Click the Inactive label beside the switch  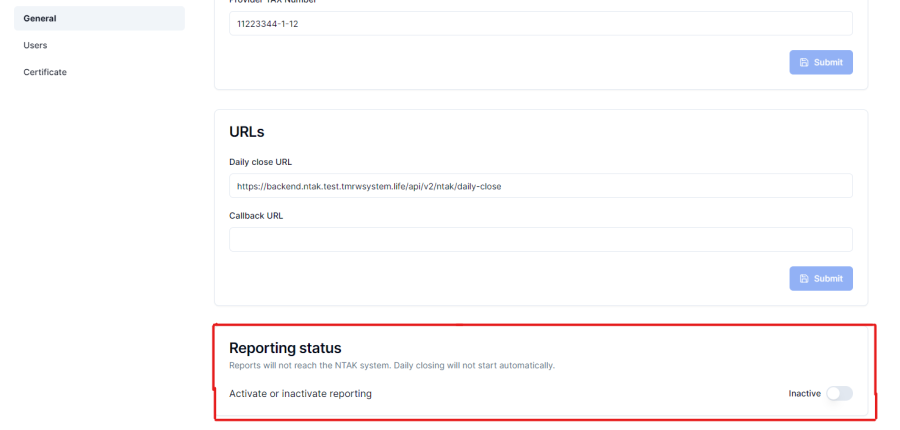(x=804, y=393)
